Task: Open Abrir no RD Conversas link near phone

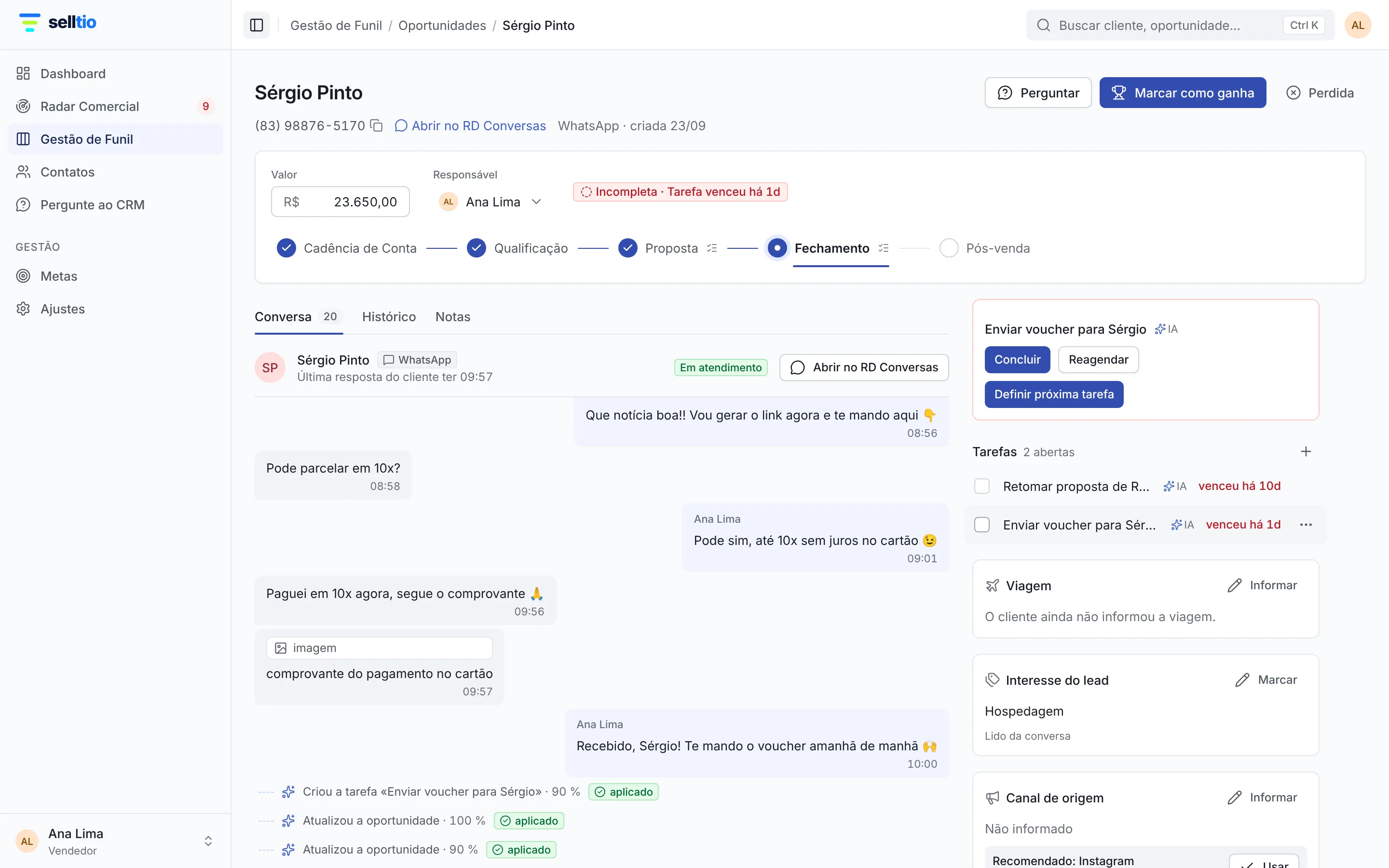Action: point(470,126)
